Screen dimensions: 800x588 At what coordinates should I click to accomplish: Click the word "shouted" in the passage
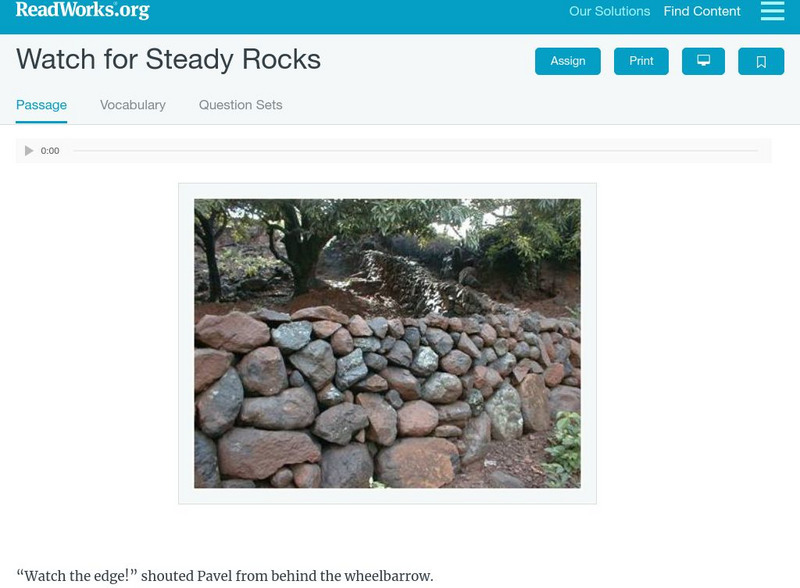167,576
